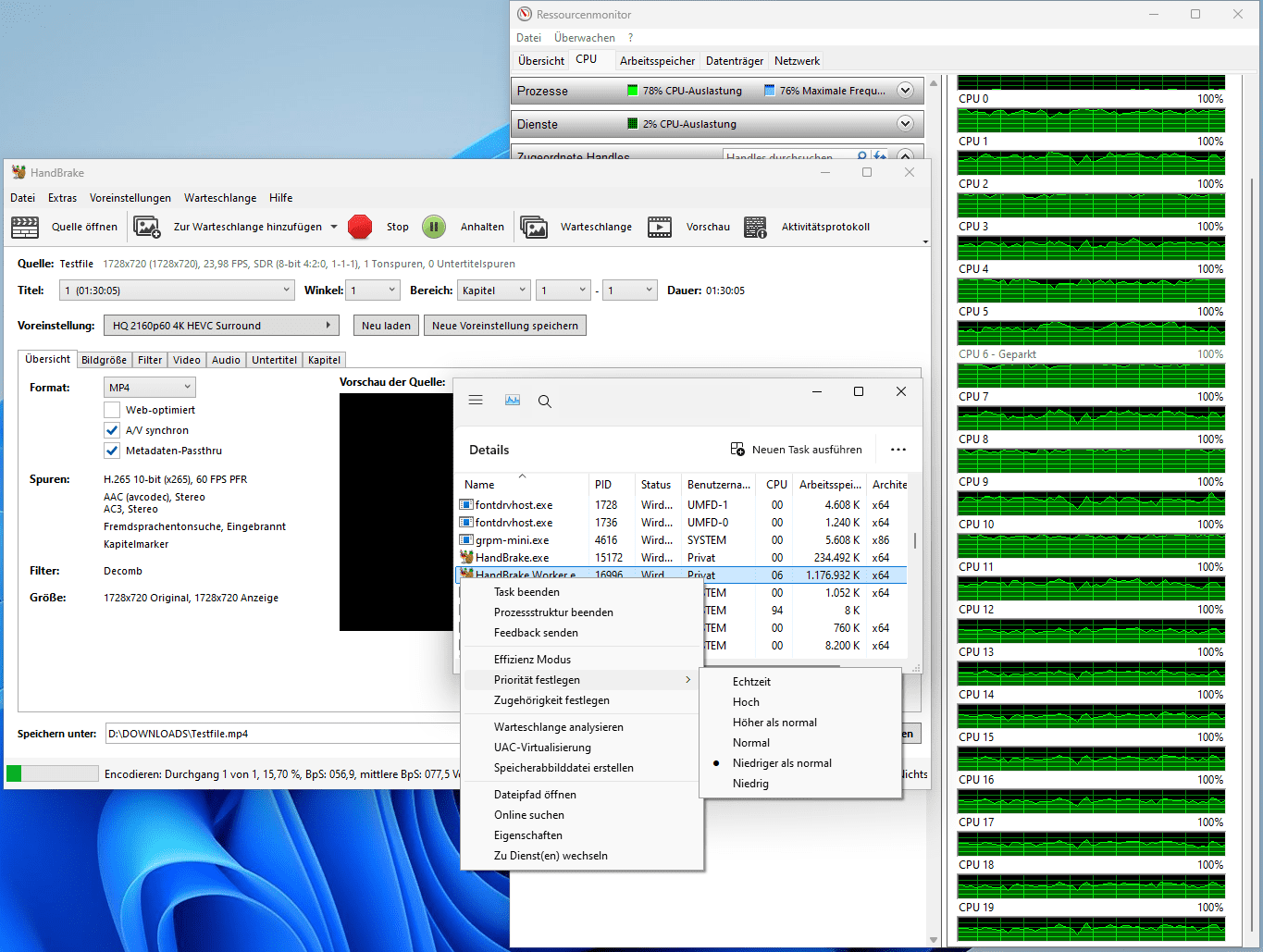This screenshot has height=952, width=1263.
Task: Enable the Web-optimiert checkbox
Action: click(x=112, y=410)
